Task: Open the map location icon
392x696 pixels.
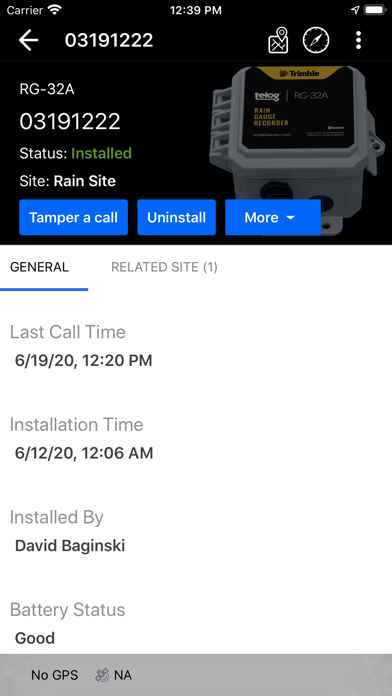Action: coord(278,40)
